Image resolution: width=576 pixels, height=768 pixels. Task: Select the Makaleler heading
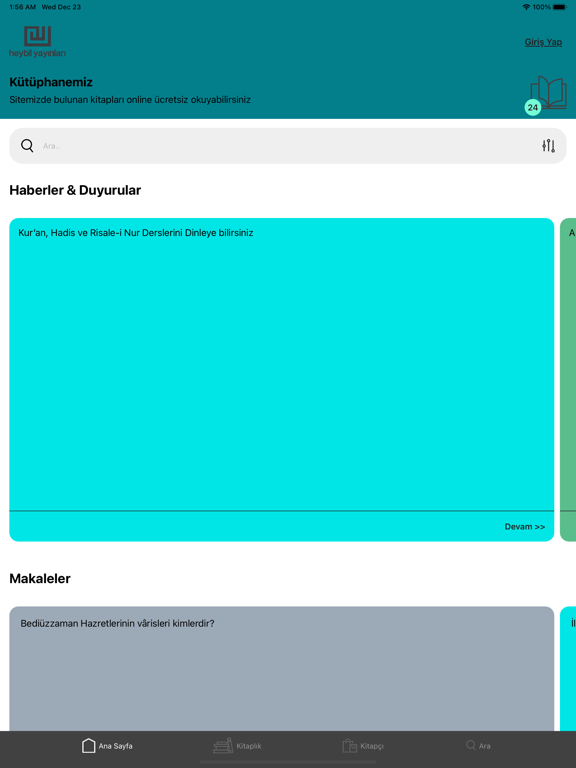coord(40,578)
